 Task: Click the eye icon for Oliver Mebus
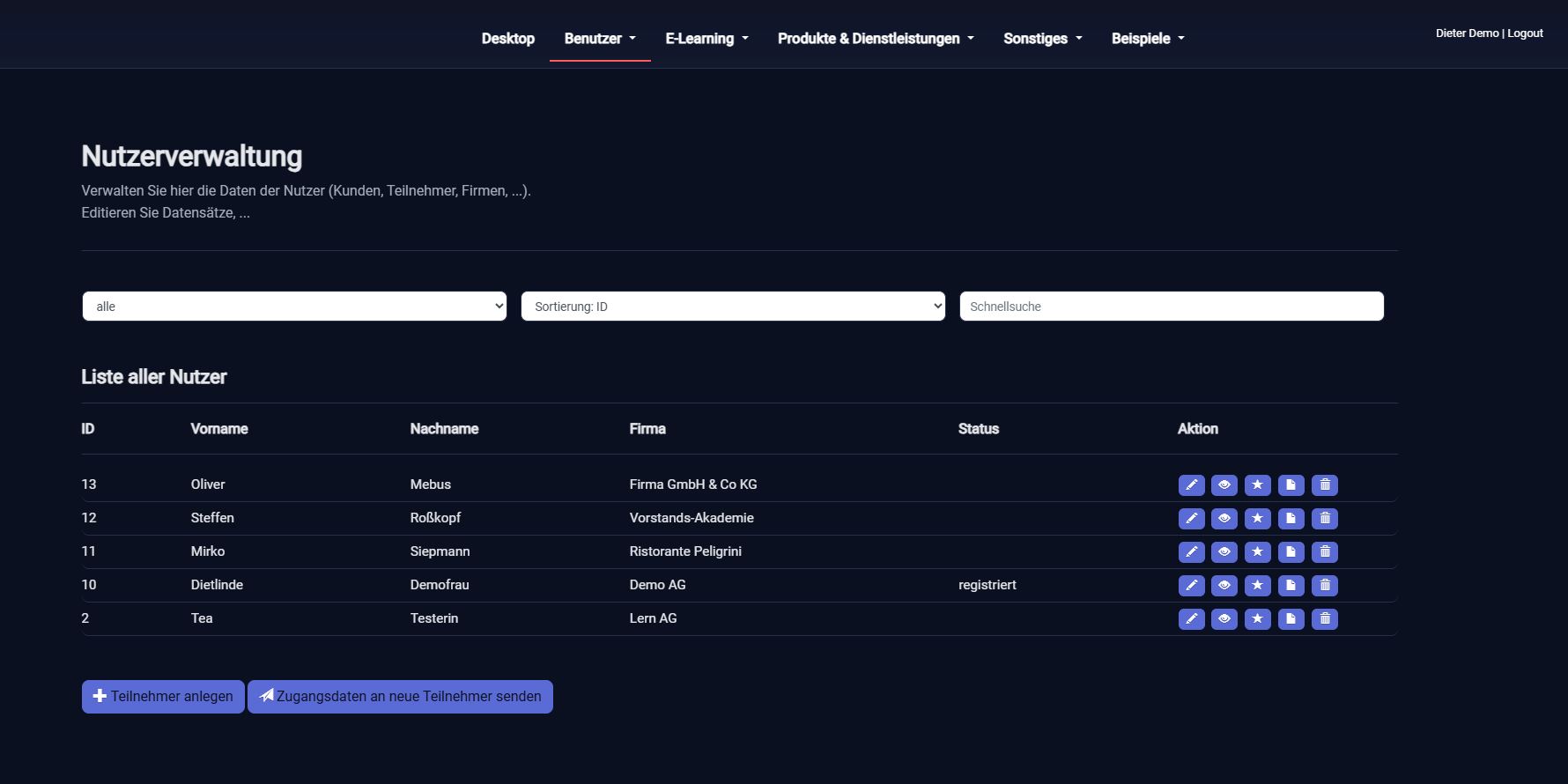(x=1224, y=485)
